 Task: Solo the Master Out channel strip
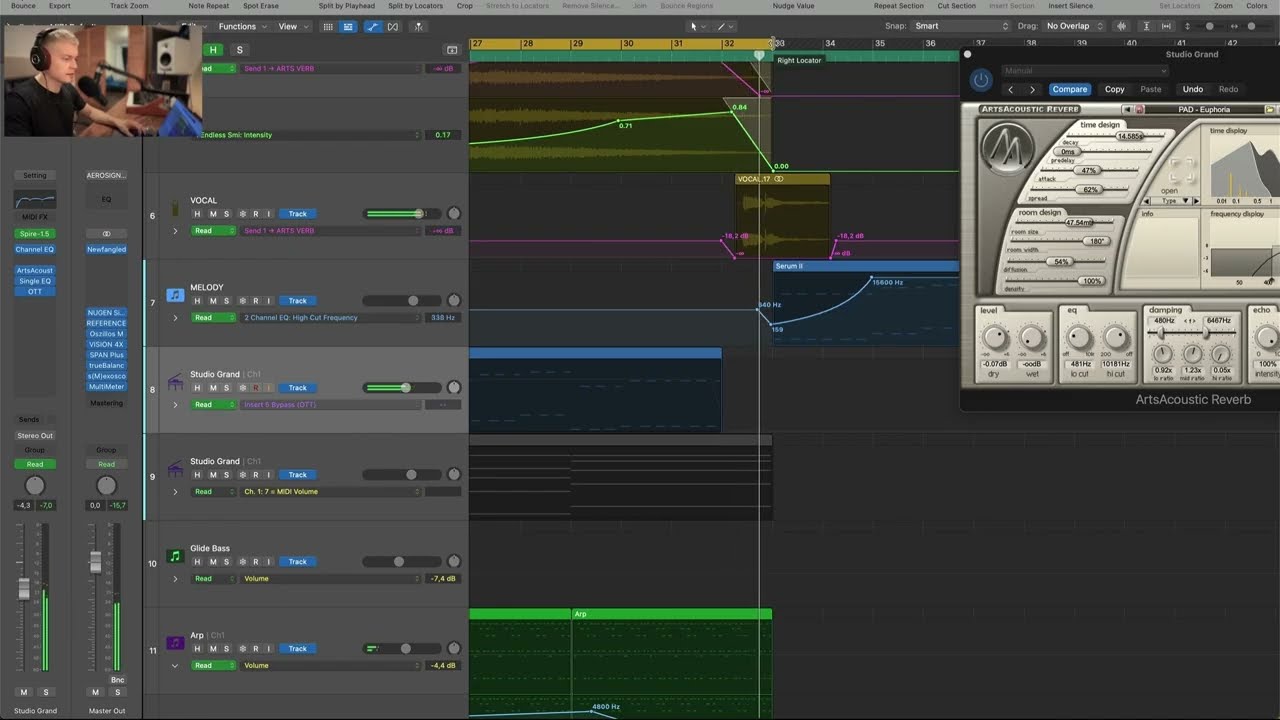point(117,692)
